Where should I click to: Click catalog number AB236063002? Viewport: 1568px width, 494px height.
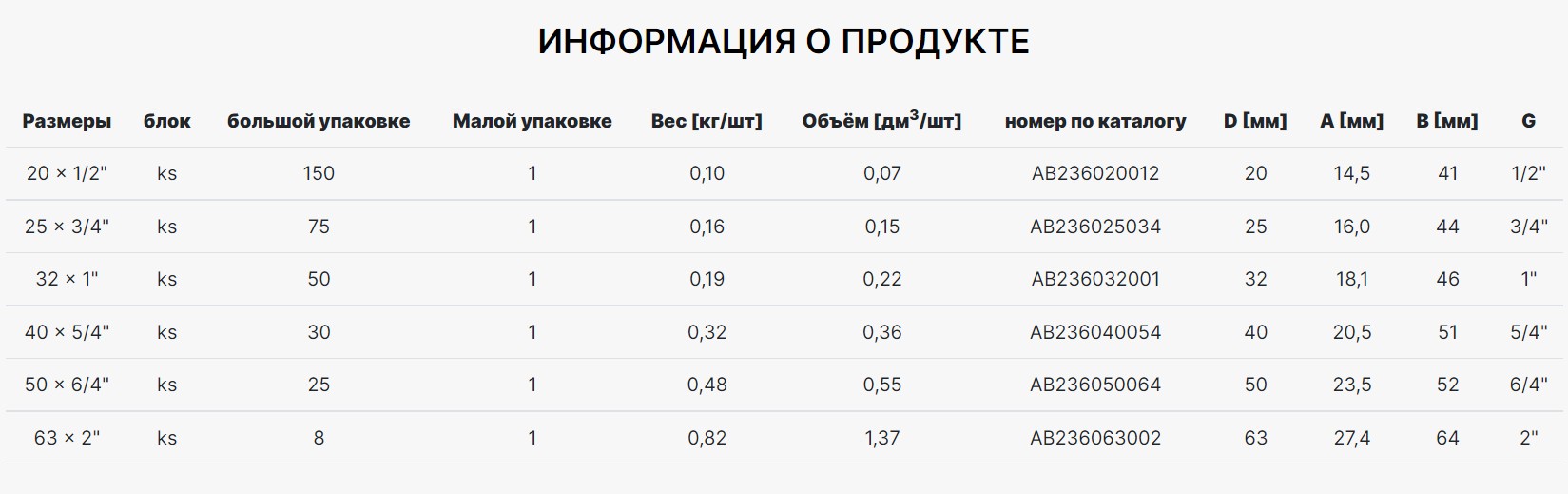coord(1095,438)
